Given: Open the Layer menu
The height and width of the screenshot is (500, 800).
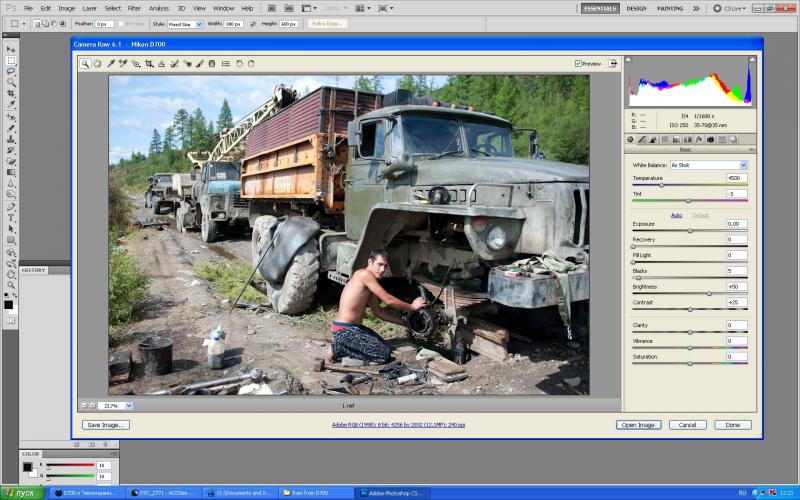Looking at the screenshot, I should point(89,9).
